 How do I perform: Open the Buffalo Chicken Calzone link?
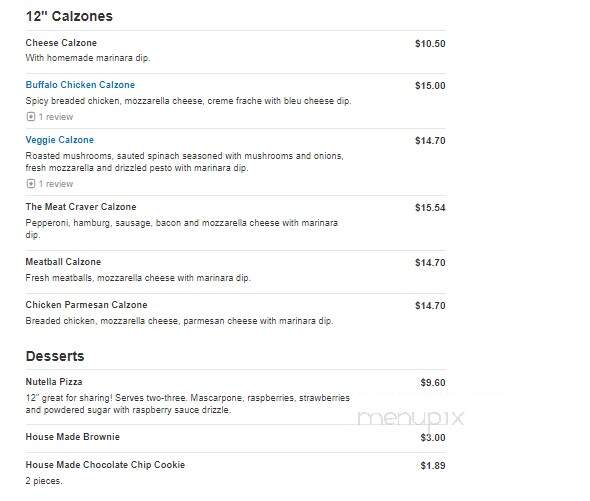pyautogui.click(x=80, y=85)
